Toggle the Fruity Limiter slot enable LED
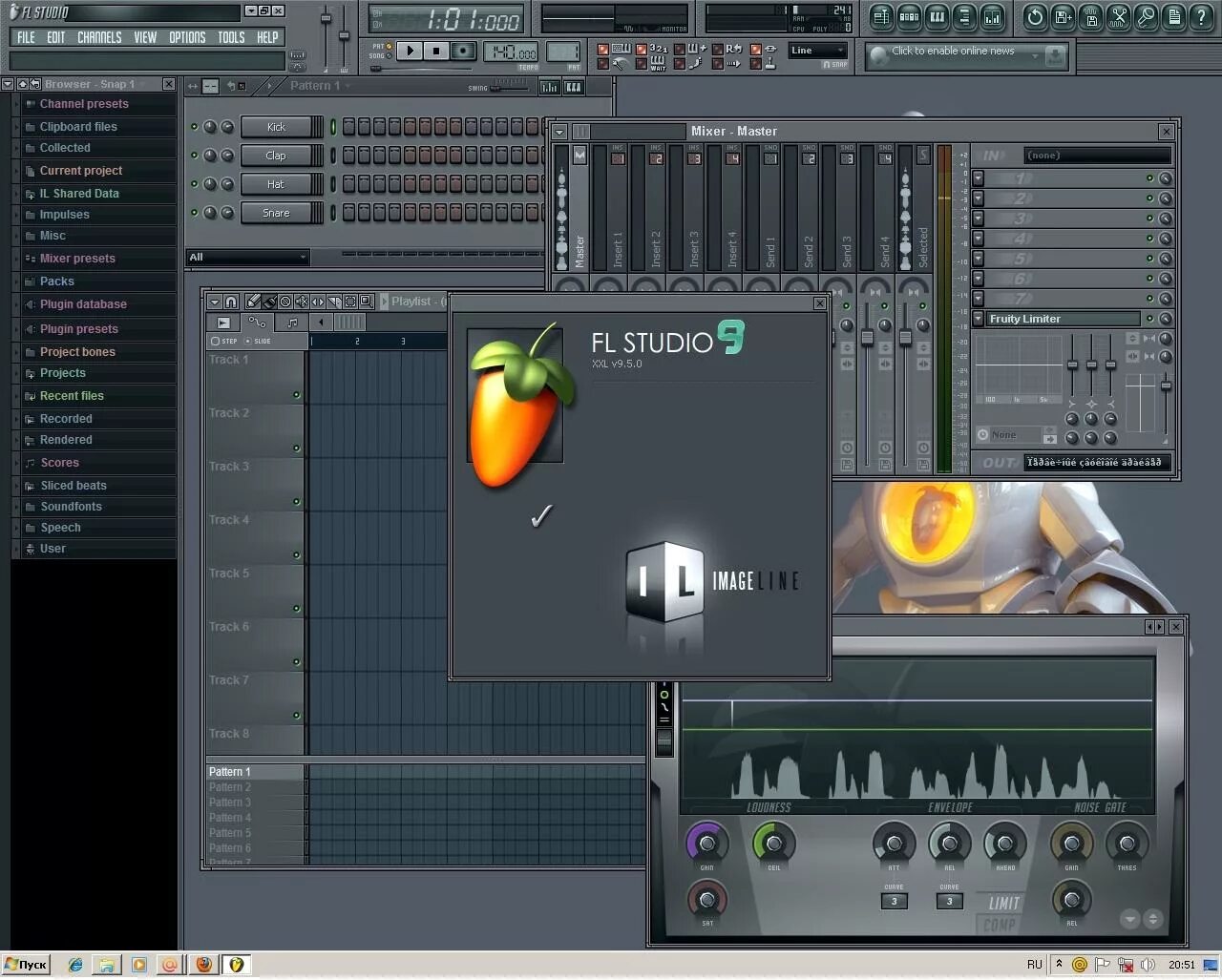The height and width of the screenshot is (980, 1222). (1149, 319)
